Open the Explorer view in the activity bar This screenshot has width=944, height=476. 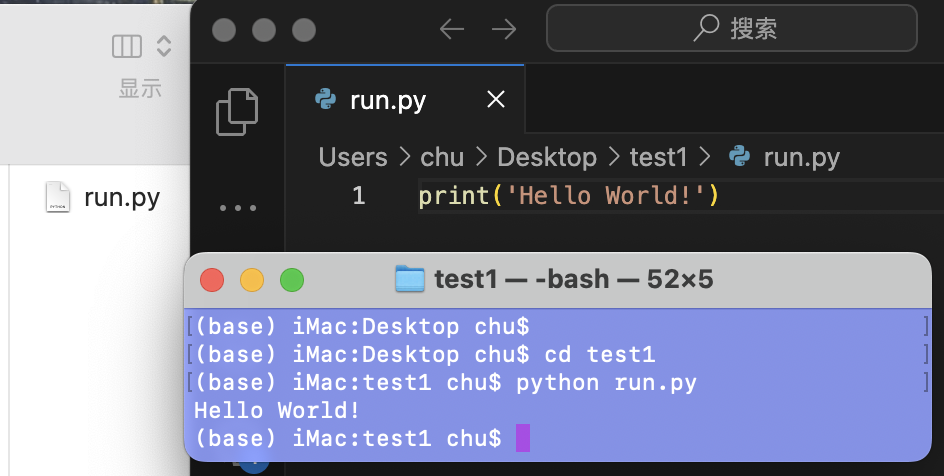pos(237,112)
